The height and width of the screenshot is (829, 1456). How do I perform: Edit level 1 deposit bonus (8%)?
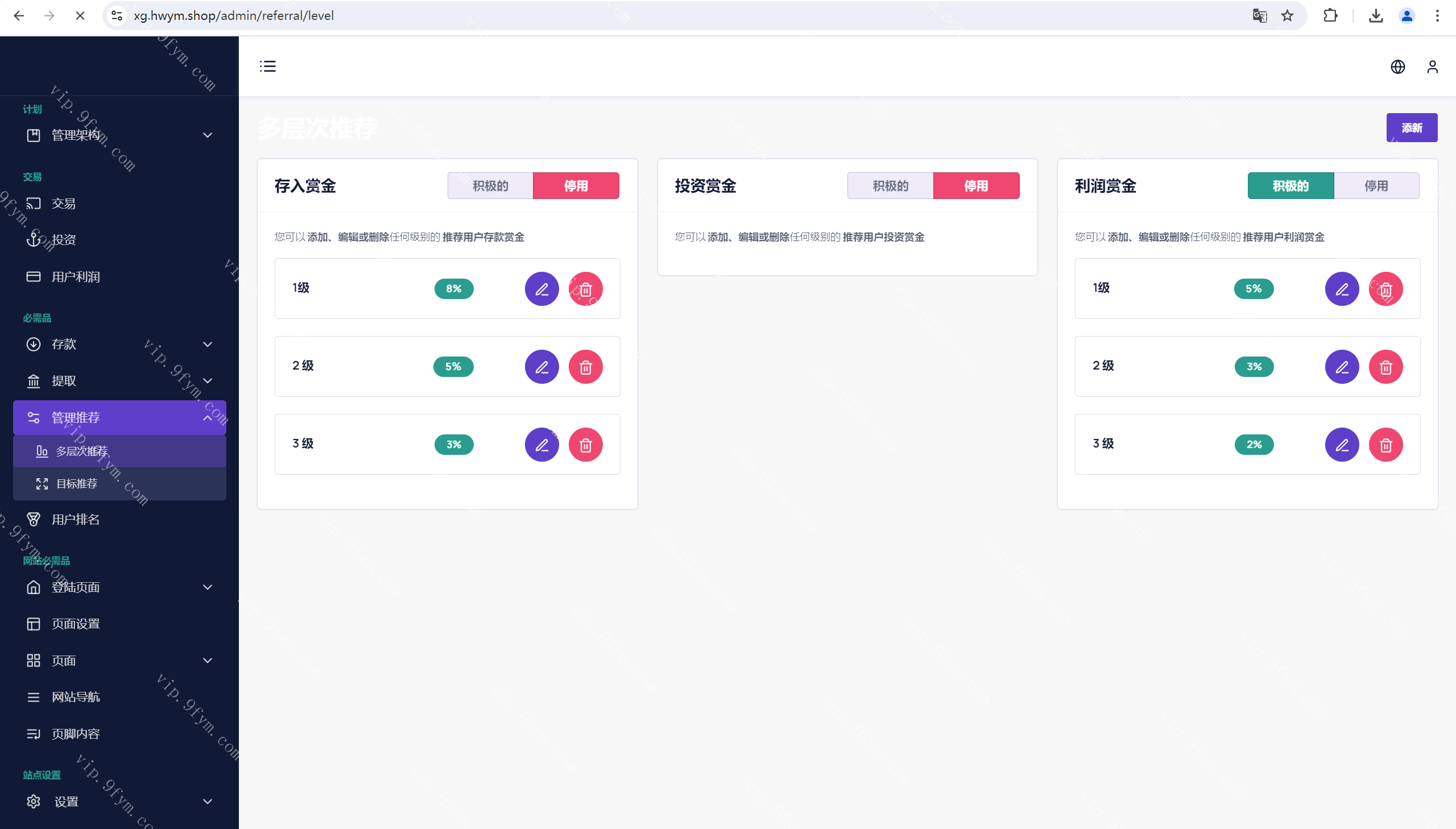tap(541, 289)
